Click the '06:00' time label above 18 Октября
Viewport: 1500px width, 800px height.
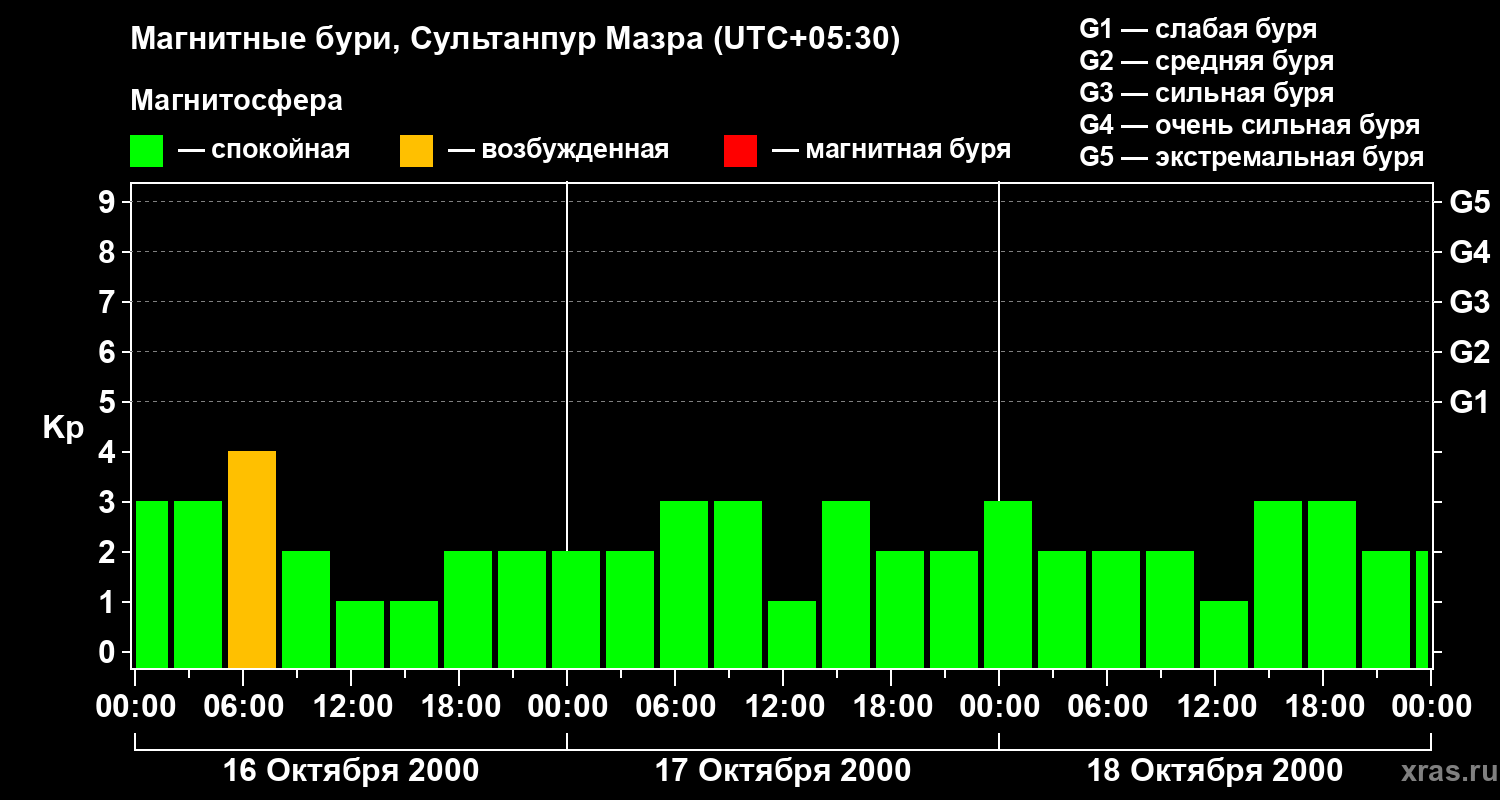point(1107,707)
